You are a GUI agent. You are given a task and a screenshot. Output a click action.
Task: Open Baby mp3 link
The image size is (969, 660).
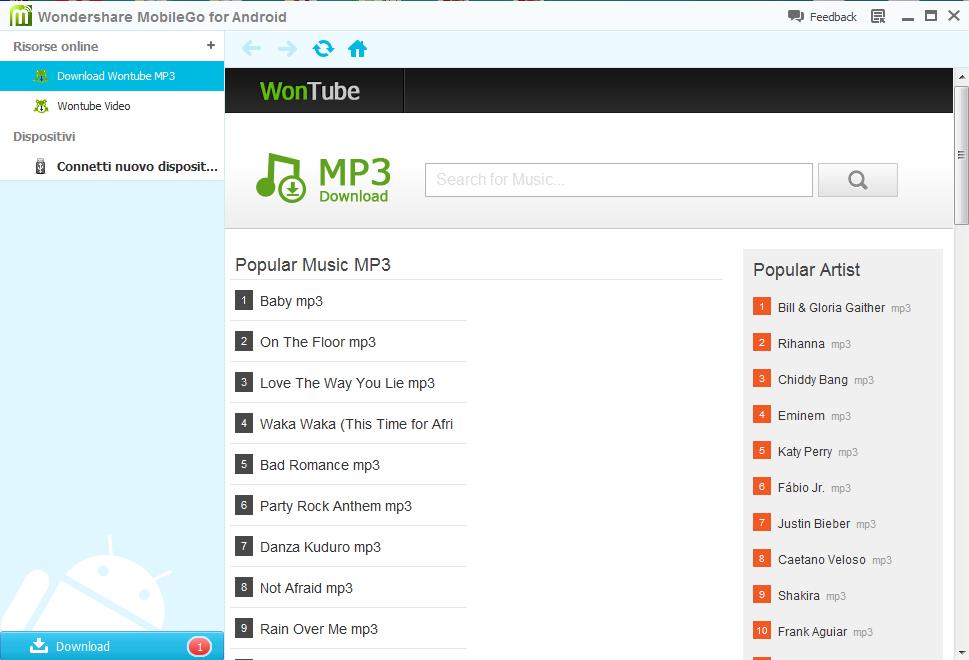[x=291, y=301]
